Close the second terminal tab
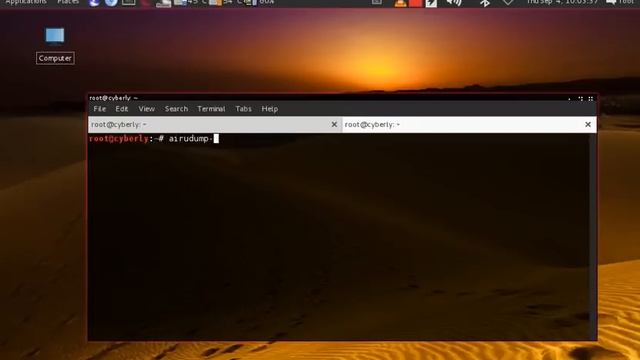The width and height of the screenshot is (640, 360). (588, 124)
